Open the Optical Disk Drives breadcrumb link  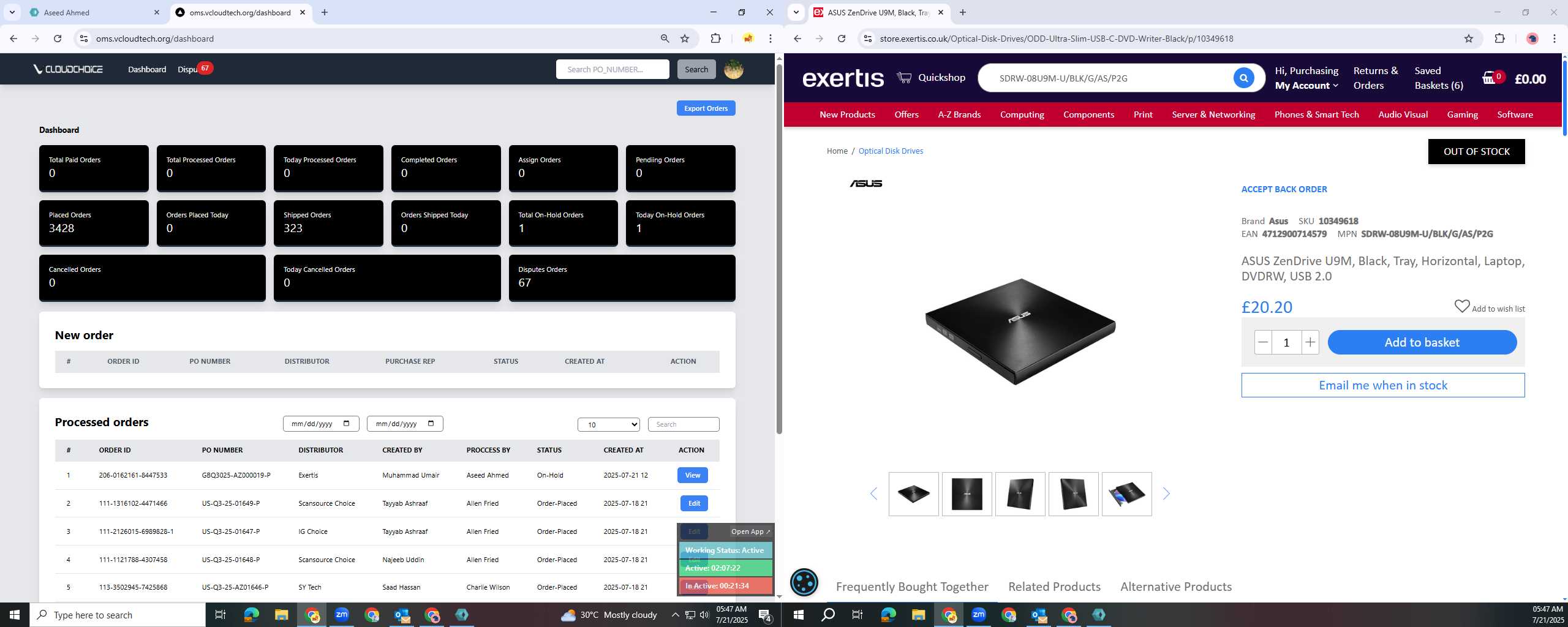click(x=890, y=151)
